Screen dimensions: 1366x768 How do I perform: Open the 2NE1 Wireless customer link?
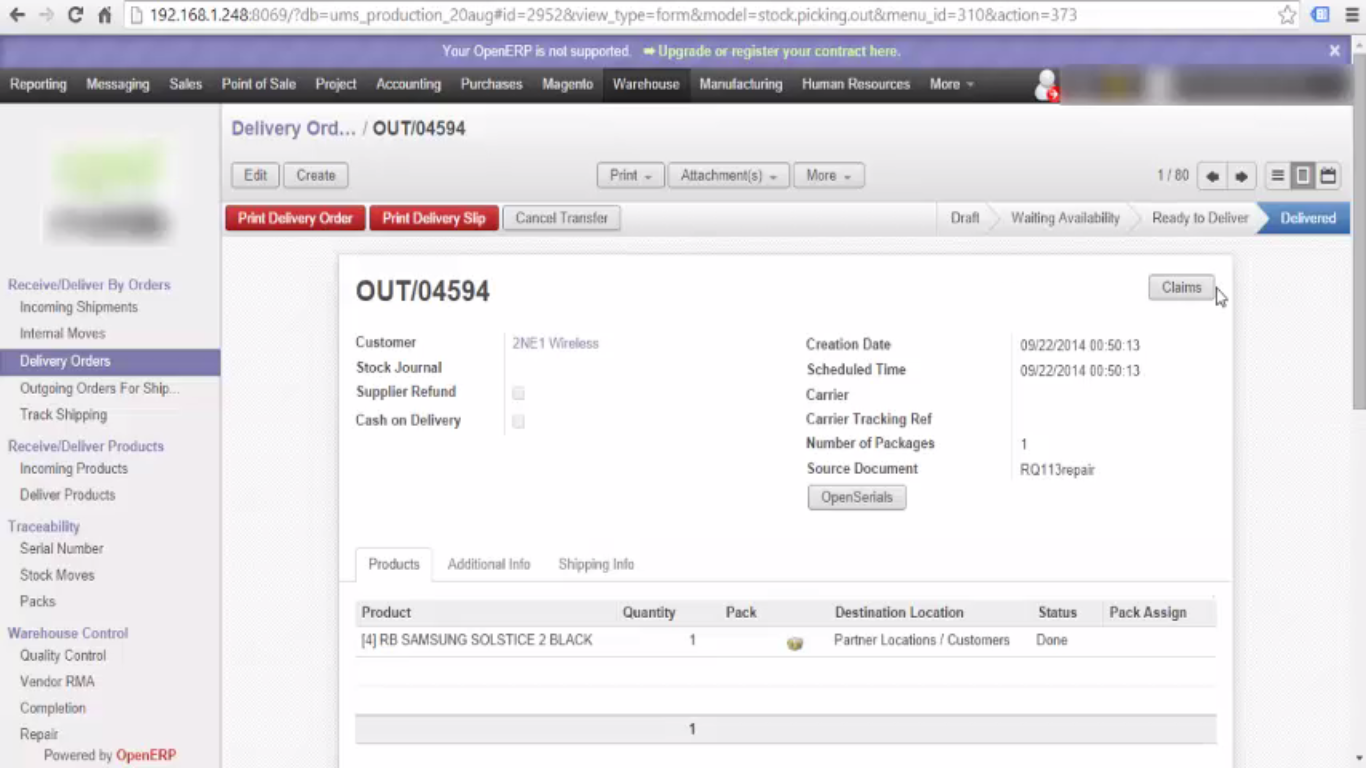pyautogui.click(x=555, y=343)
